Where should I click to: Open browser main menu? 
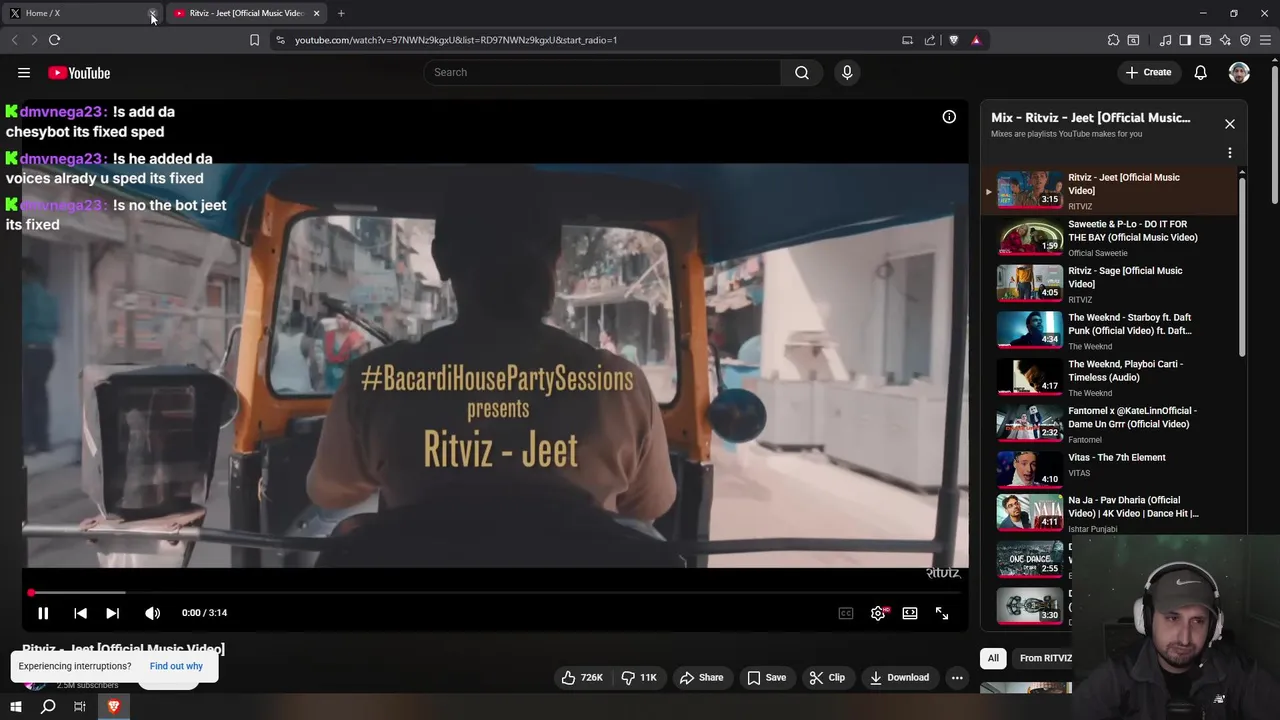[1265, 40]
